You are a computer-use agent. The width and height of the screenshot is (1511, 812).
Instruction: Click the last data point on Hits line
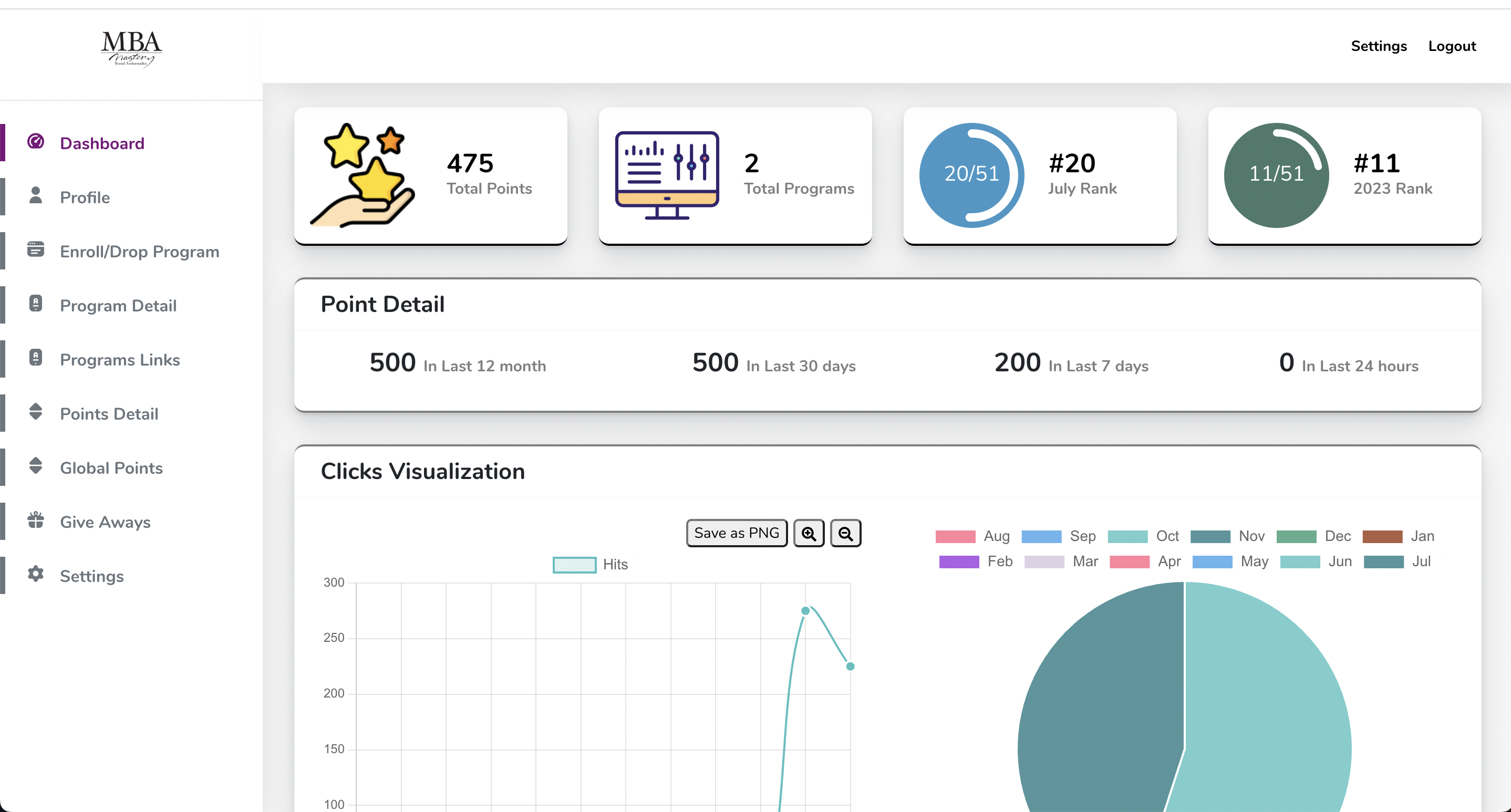click(850, 666)
